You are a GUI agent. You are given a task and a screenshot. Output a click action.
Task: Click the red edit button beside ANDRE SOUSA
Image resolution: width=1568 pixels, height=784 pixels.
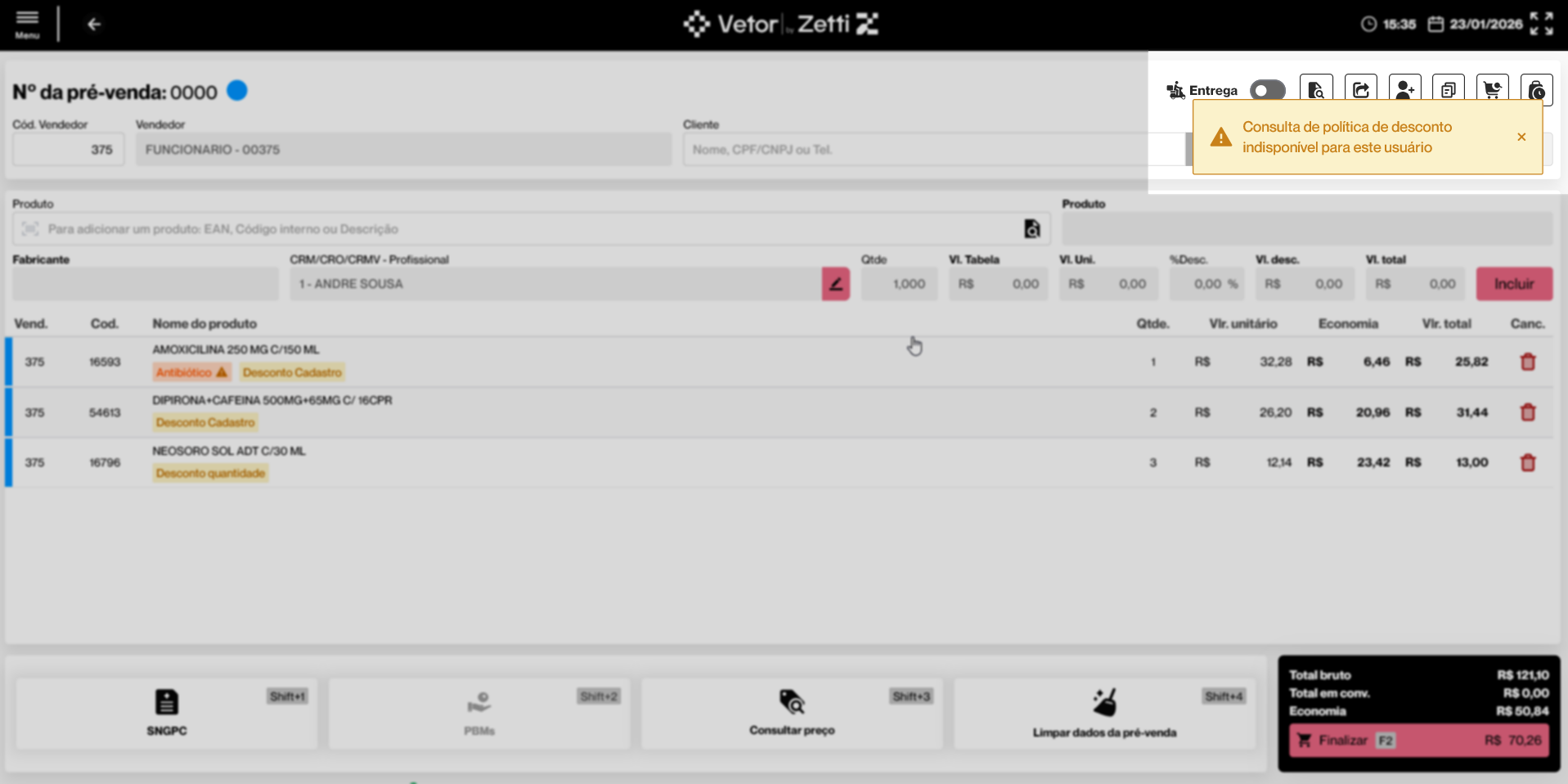[836, 284]
